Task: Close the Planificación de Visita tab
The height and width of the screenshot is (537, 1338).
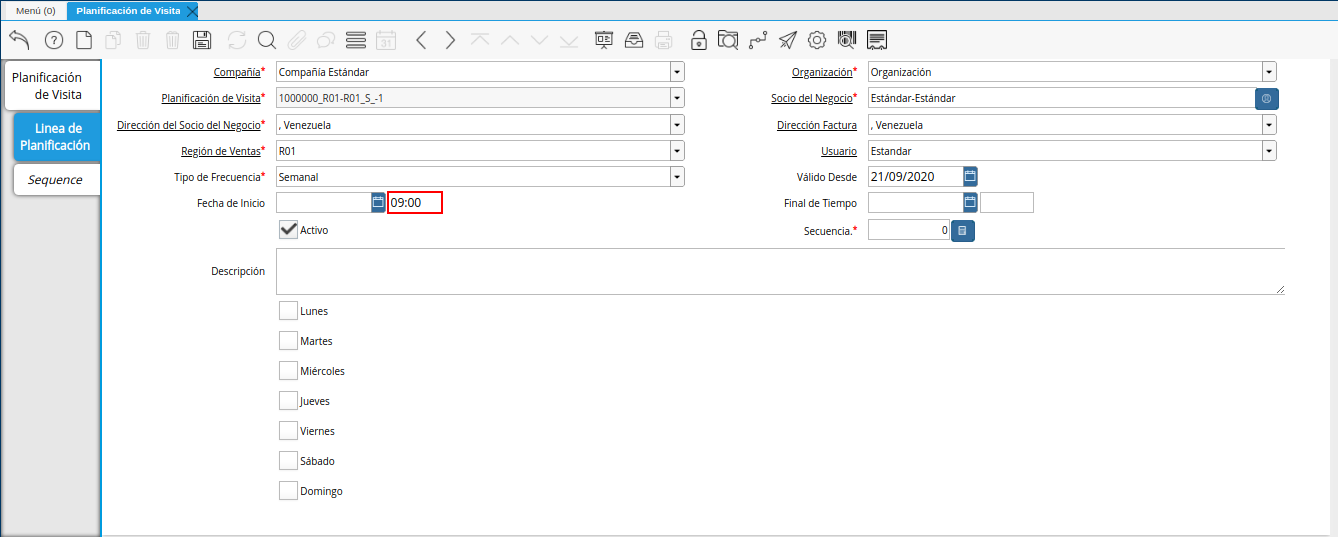Action: pyautogui.click(x=192, y=10)
